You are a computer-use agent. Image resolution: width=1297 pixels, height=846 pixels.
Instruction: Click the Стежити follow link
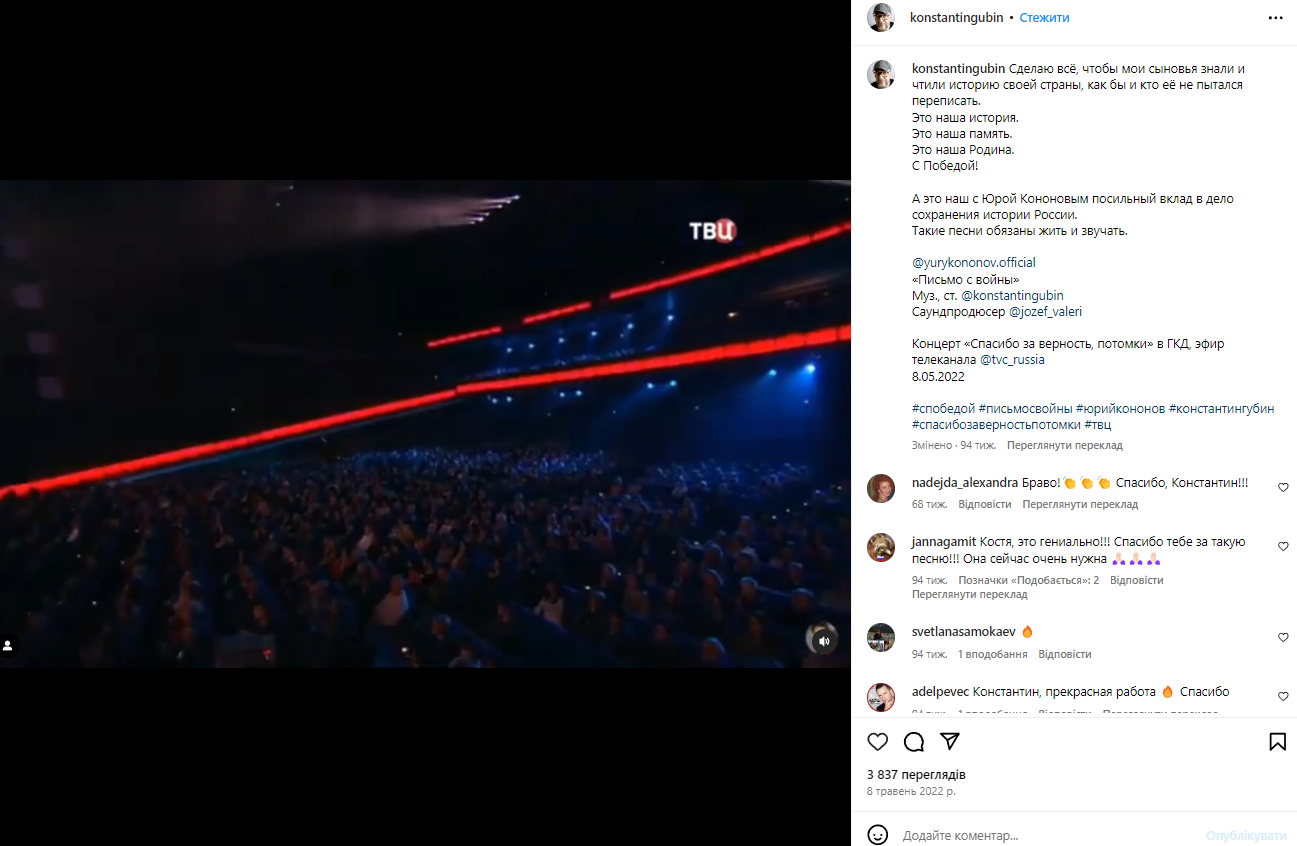(1044, 18)
